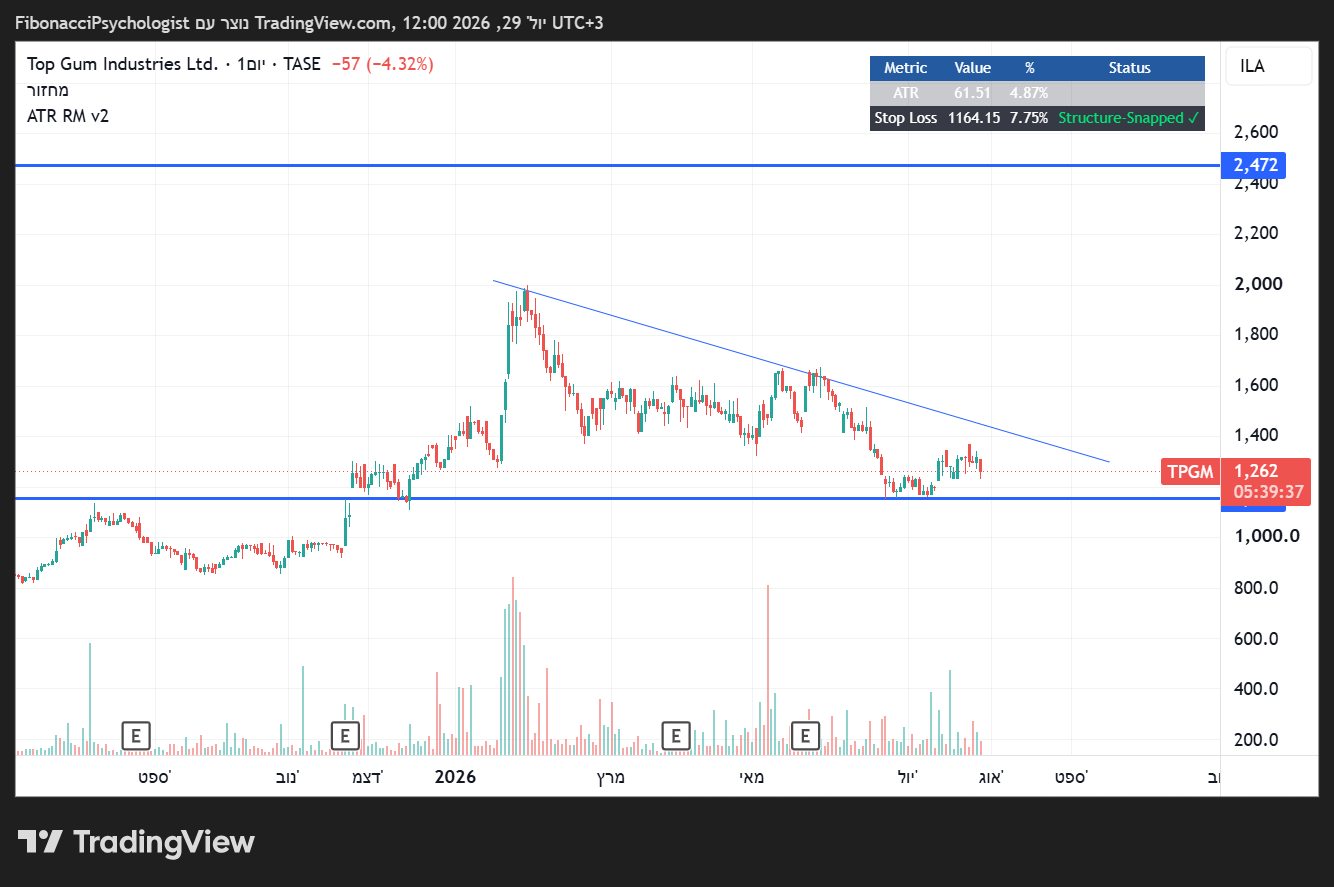Viewport: 1334px width, 887px height.
Task: Click the Top Gum Industries Ltd. symbol title
Action: click(122, 64)
